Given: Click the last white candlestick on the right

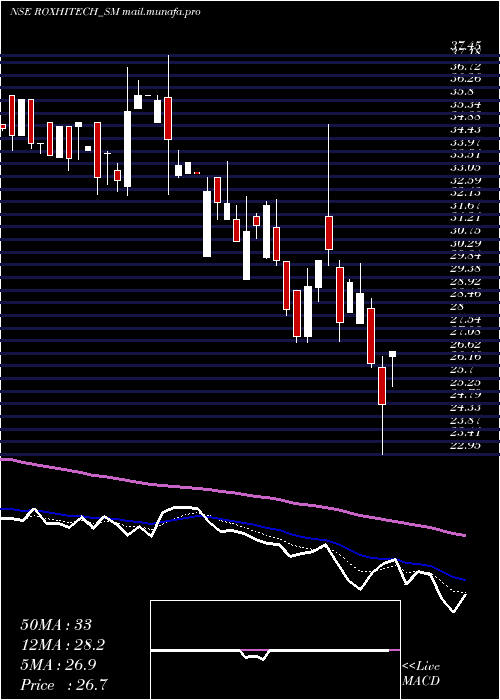Looking at the screenshot, I should point(392,354).
